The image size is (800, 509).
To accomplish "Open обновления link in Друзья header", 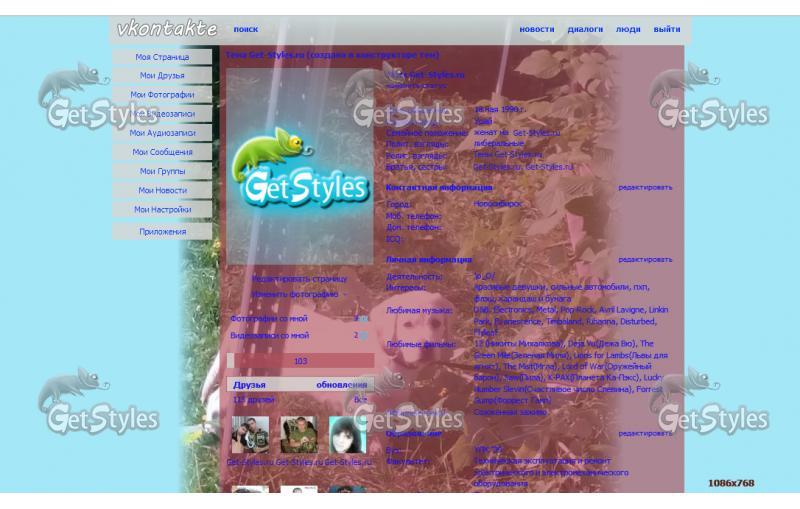I will (x=341, y=385).
